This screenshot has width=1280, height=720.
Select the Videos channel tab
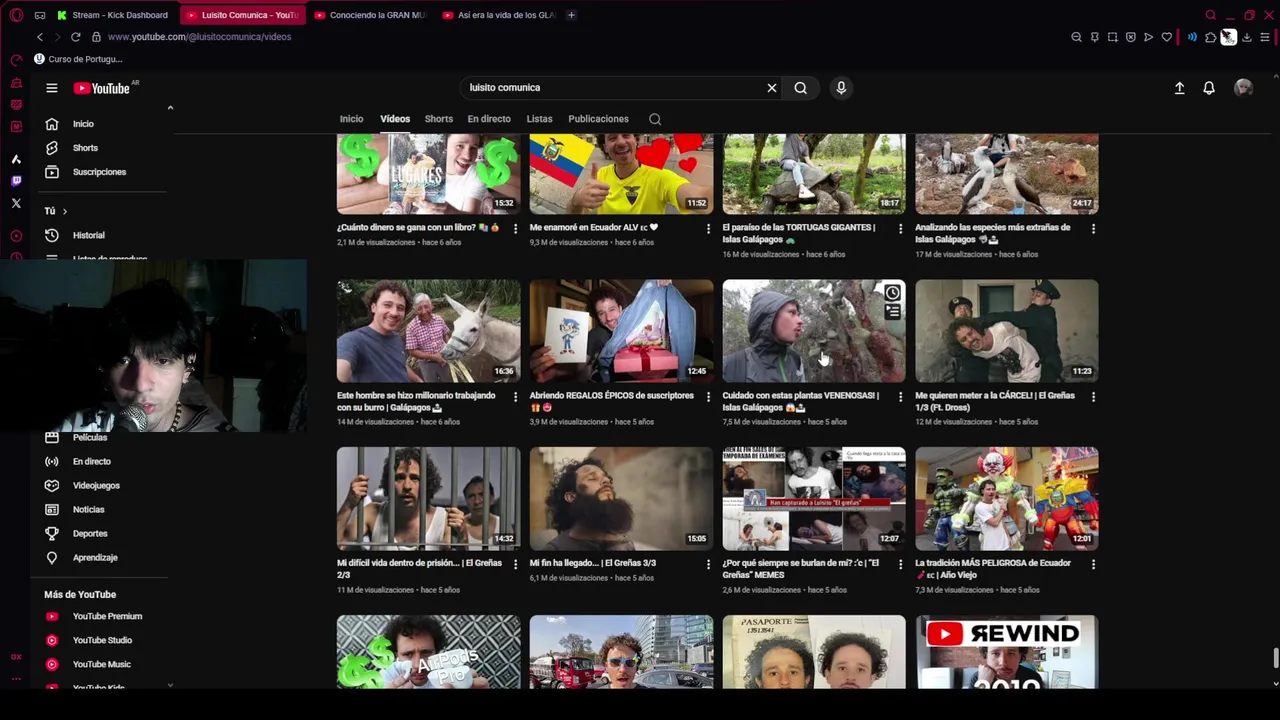tap(395, 119)
